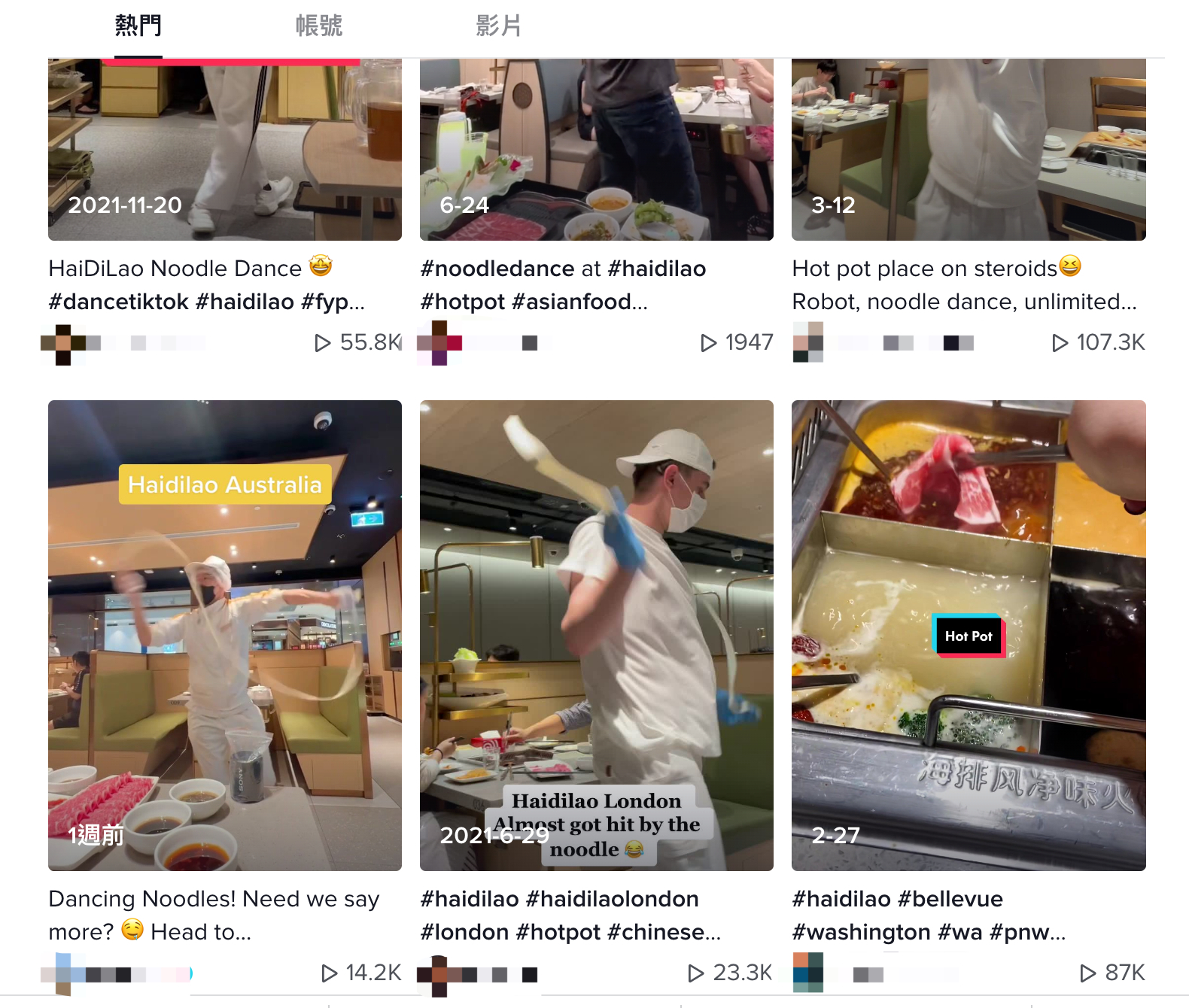Click play icon beside 1947 views
Image resolution: width=1189 pixels, height=1008 pixels.
tap(708, 343)
